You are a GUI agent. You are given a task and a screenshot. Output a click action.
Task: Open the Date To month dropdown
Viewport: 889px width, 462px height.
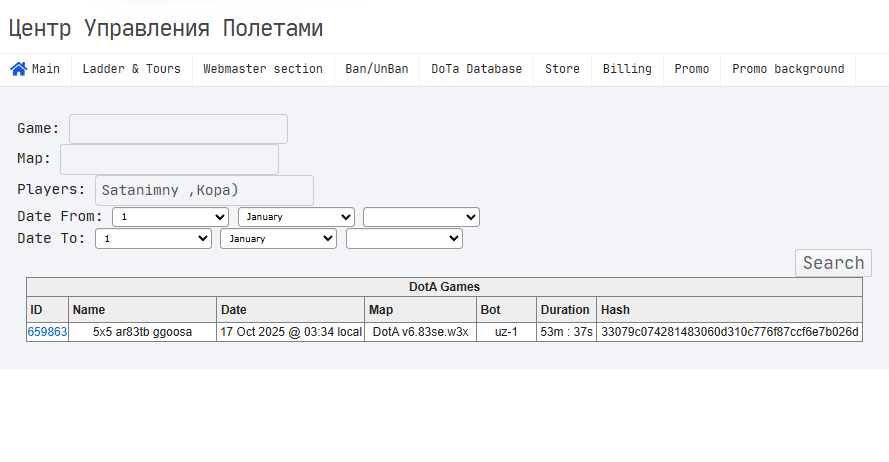278,239
